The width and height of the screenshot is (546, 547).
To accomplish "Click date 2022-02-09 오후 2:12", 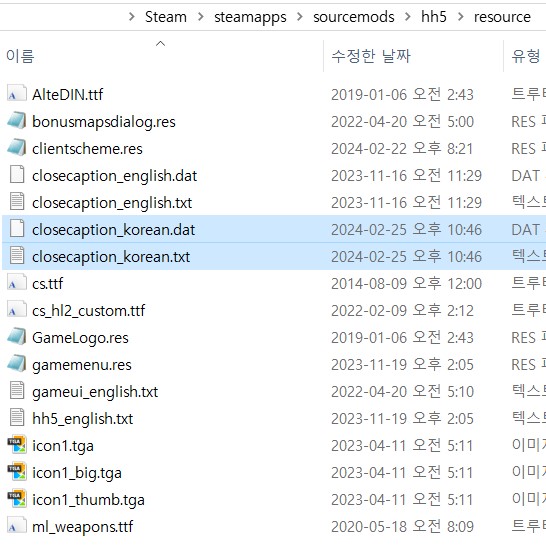I will (402, 311).
